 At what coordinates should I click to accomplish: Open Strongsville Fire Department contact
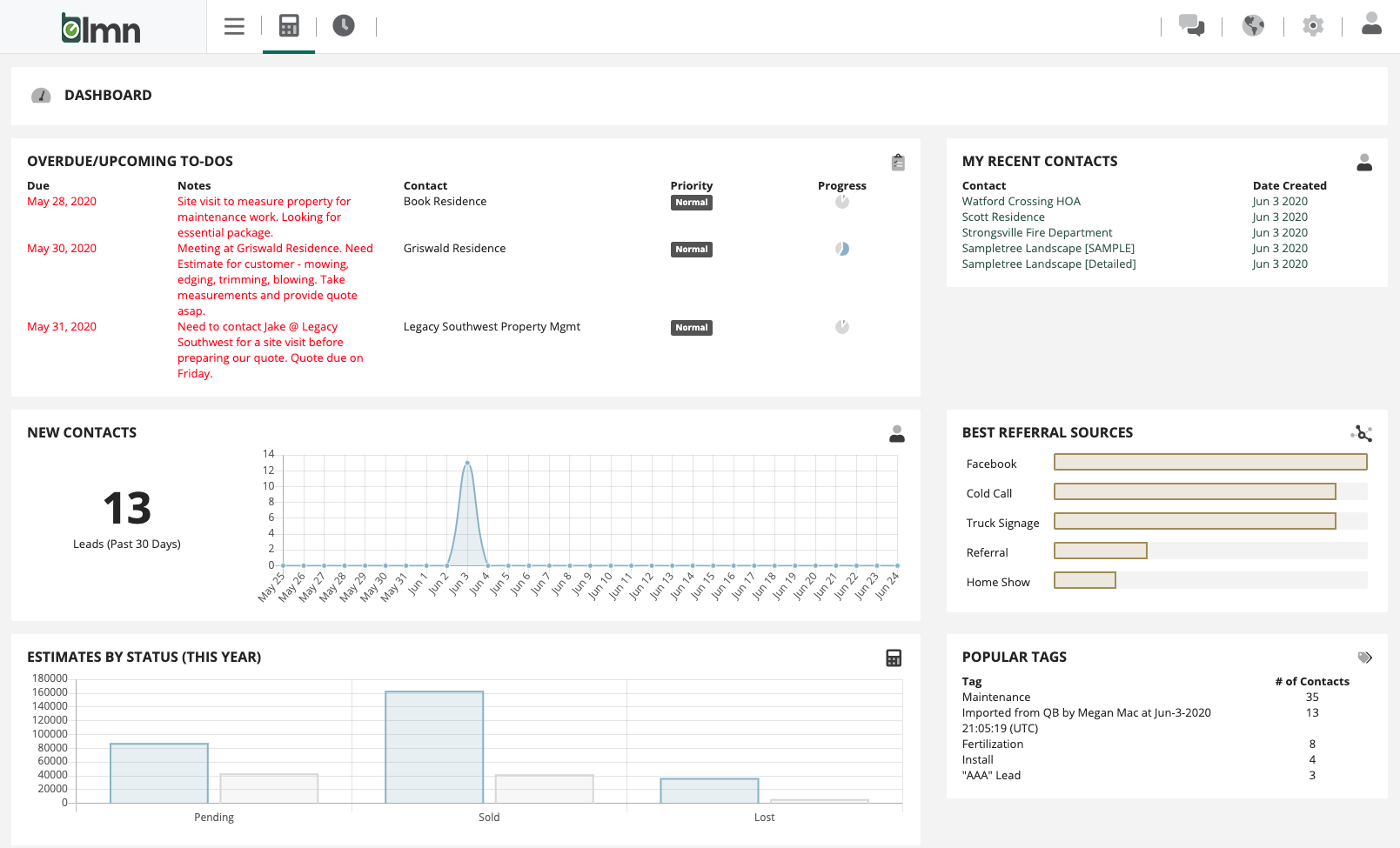pos(1037,233)
